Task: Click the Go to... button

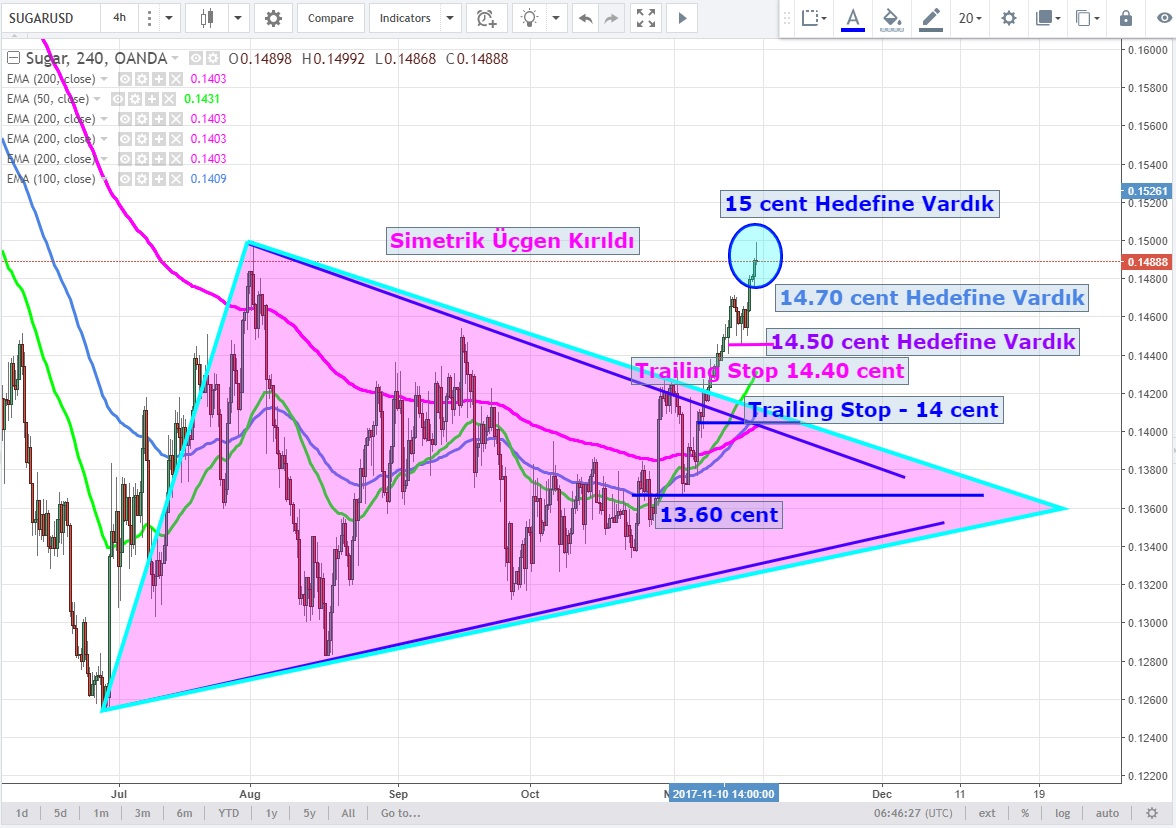Action: pos(400,813)
